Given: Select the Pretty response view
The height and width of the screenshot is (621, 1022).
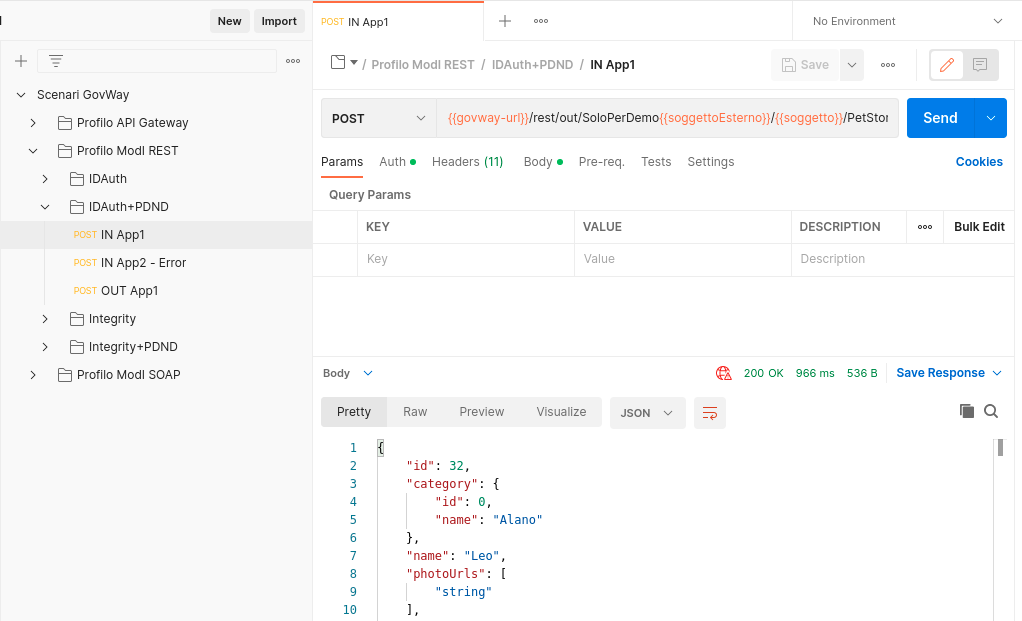Looking at the screenshot, I should 354,412.
